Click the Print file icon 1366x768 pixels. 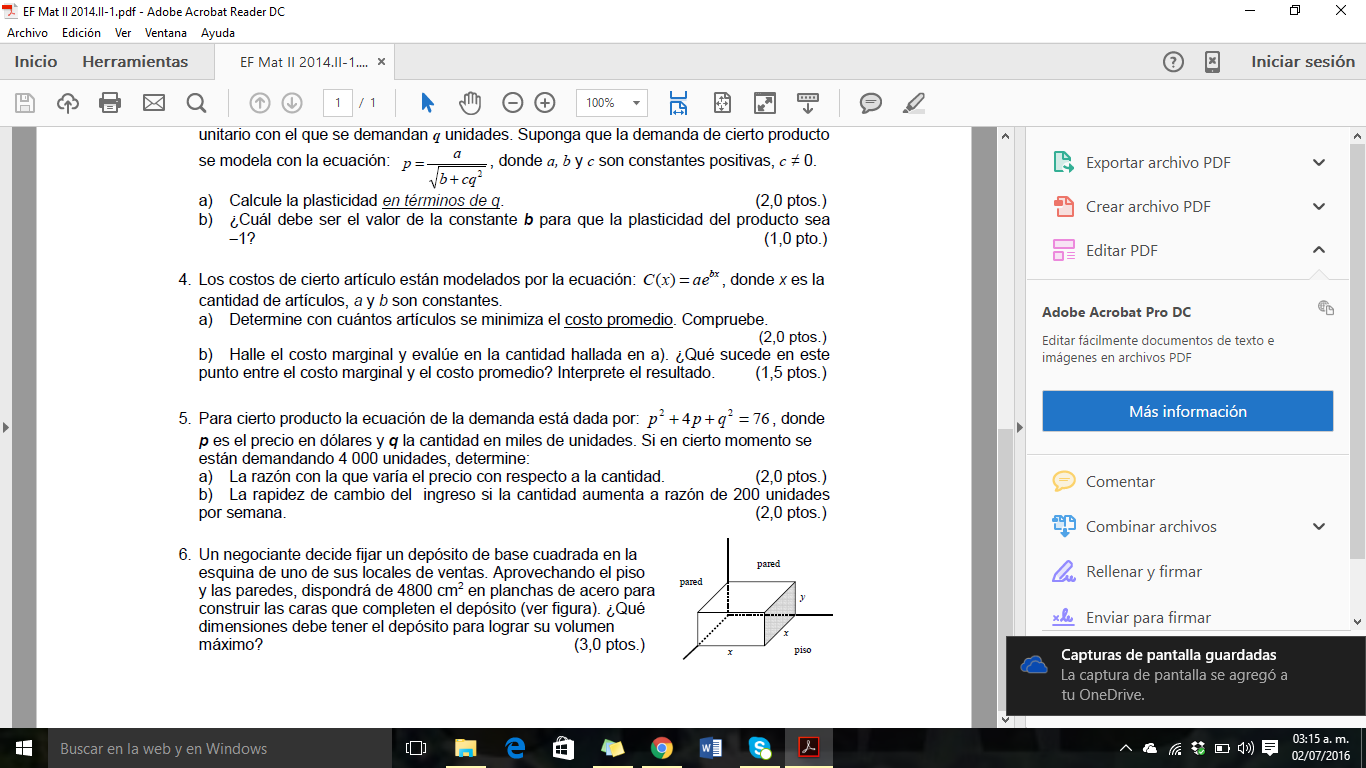[x=110, y=103]
